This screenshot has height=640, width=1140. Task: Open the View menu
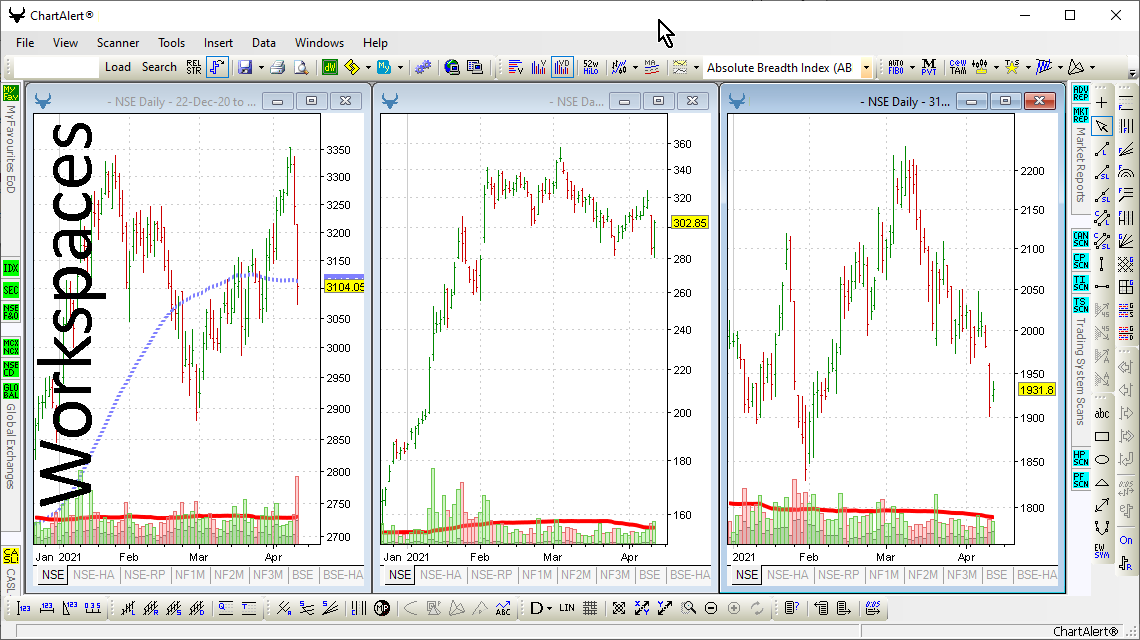[x=65, y=43]
